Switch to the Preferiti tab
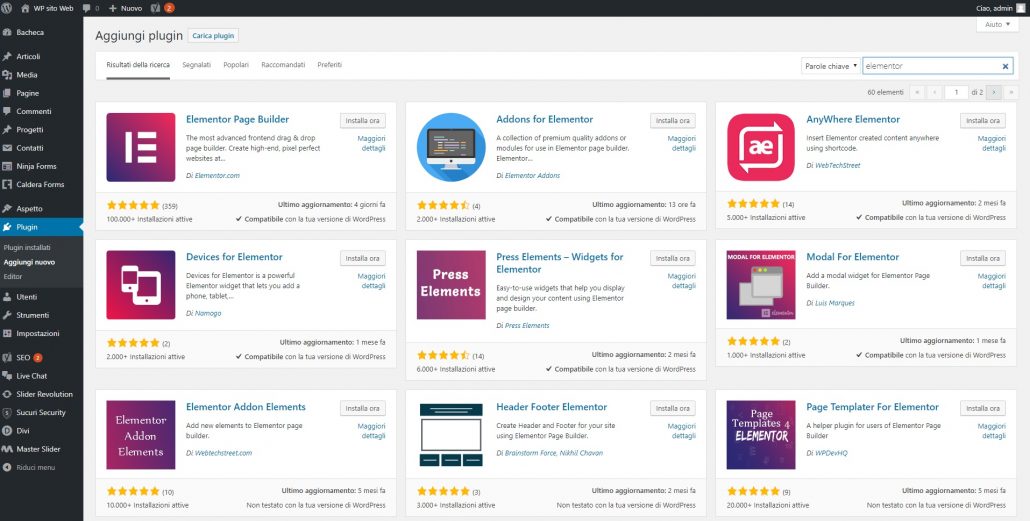 pyautogui.click(x=330, y=65)
